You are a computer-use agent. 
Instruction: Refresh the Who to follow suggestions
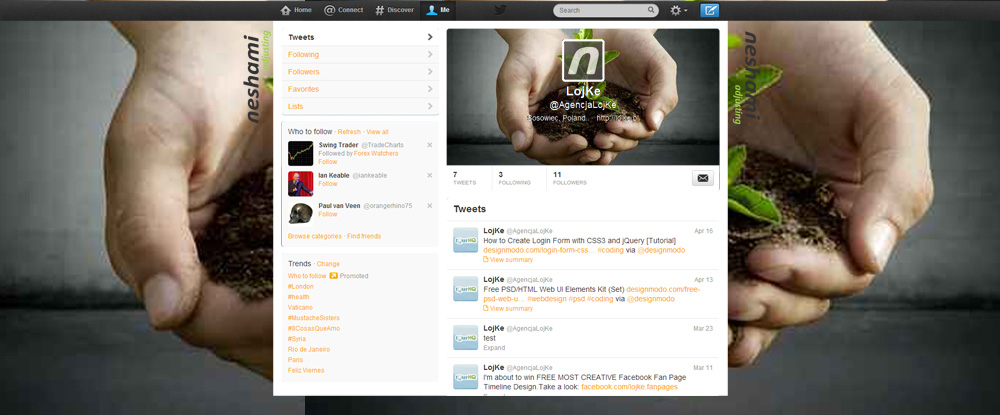coord(349,131)
